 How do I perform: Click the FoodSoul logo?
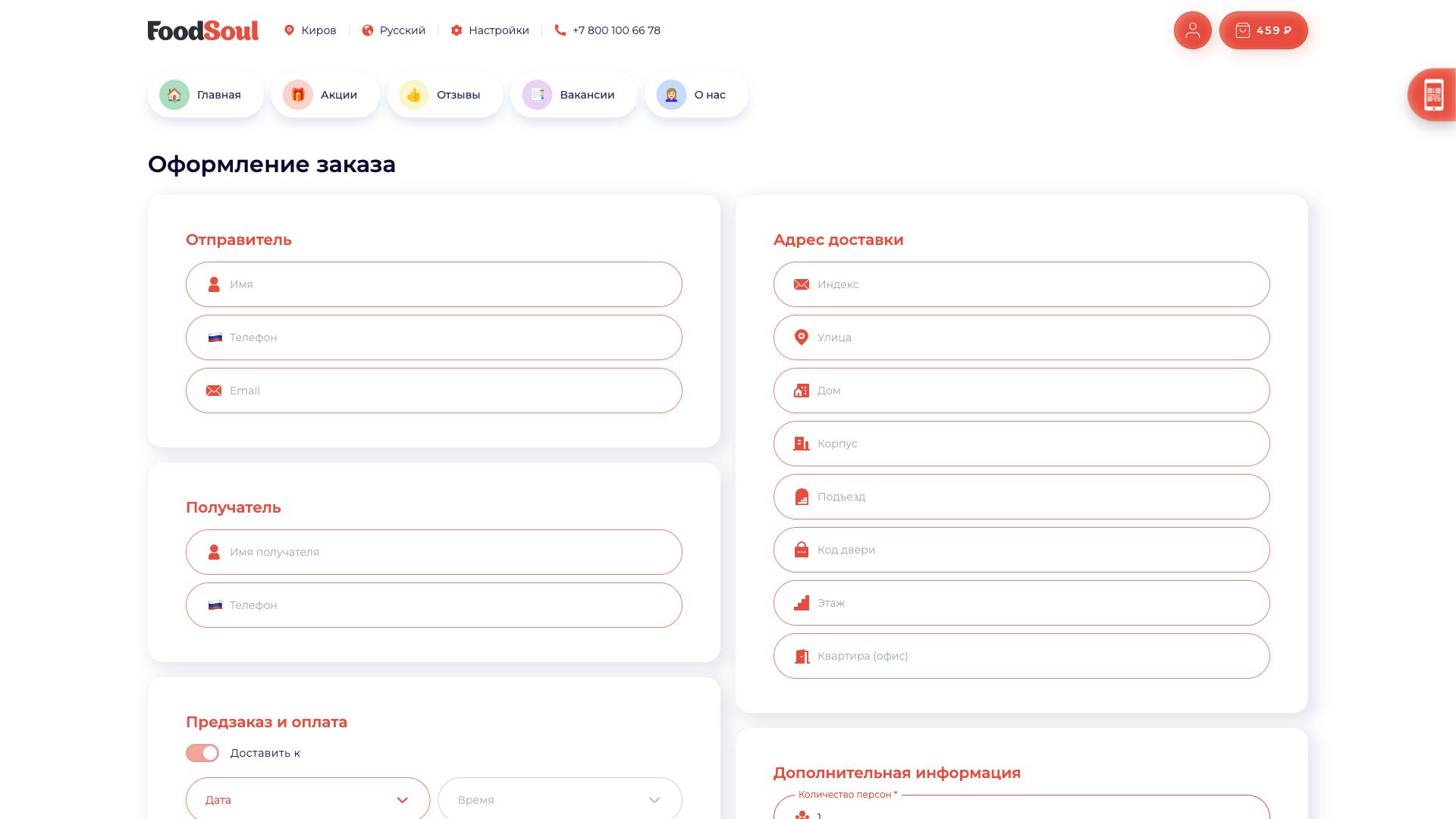202,30
